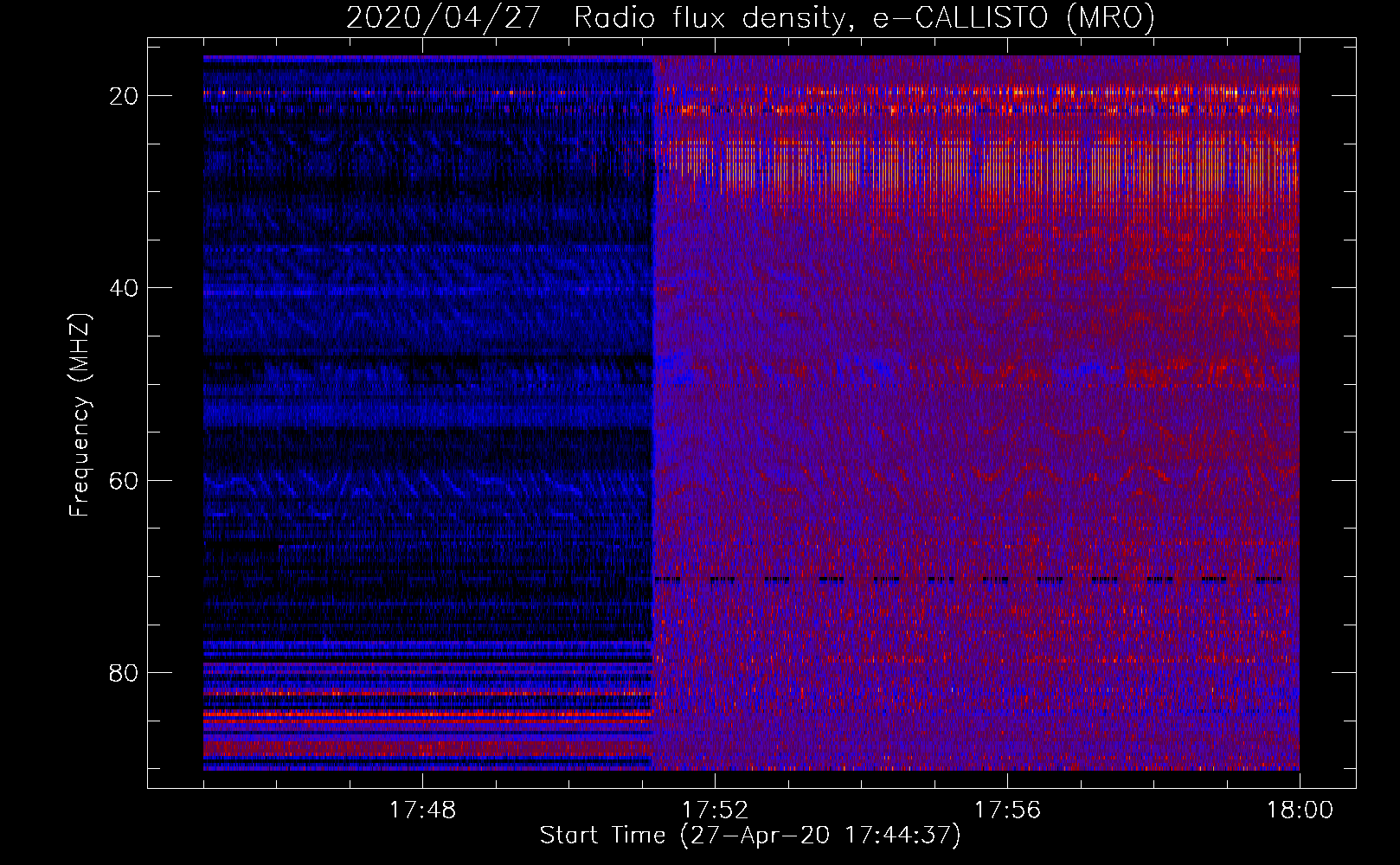Select the 17:52 time tick label
This screenshot has width=1400, height=865.
point(715,811)
